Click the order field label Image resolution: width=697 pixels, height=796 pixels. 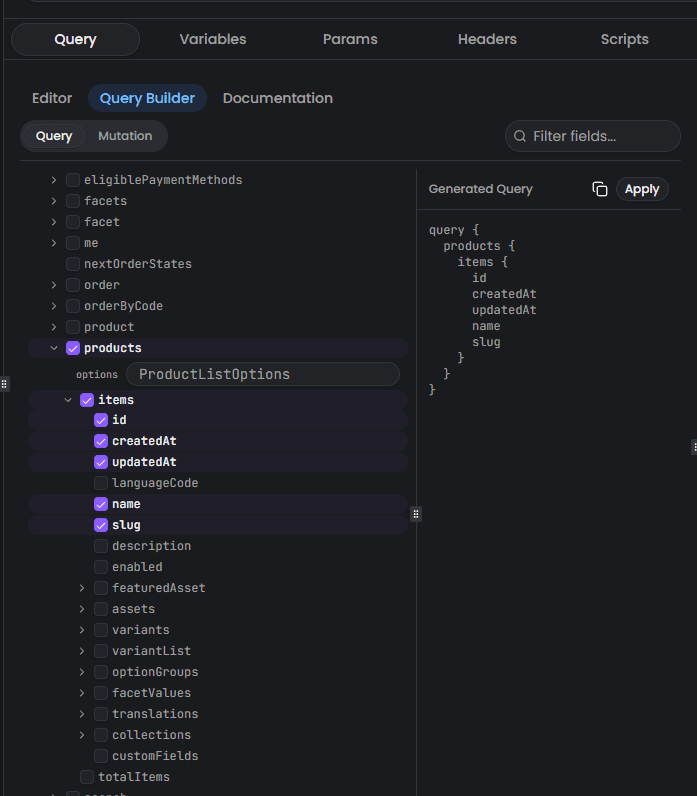102,285
